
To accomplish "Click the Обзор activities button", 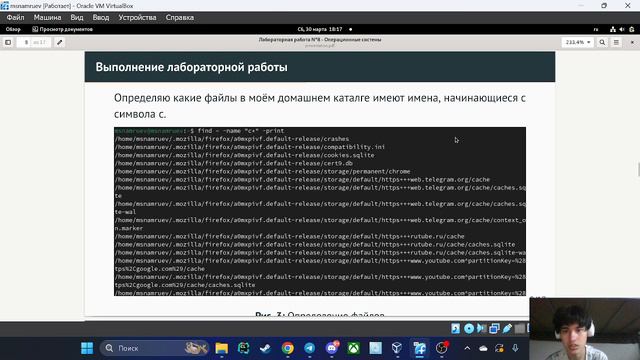I will tap(13, 29).
